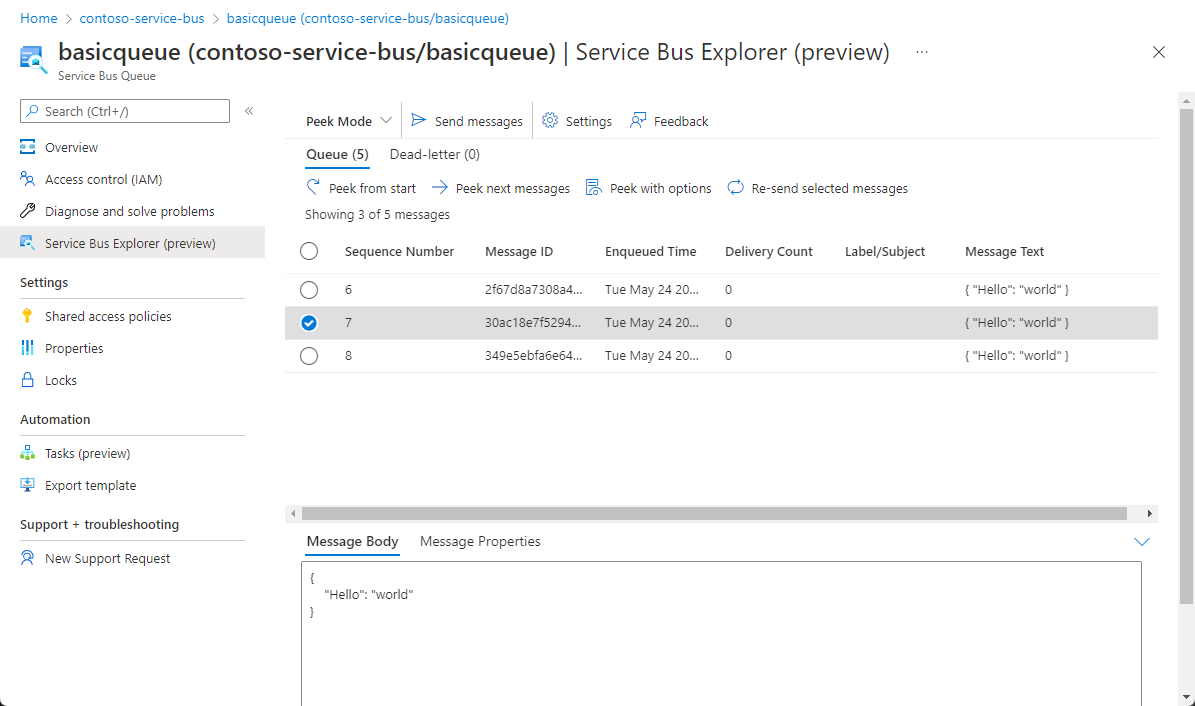Click Peek with options icon
1195x706 pixels.
point(593,187)
